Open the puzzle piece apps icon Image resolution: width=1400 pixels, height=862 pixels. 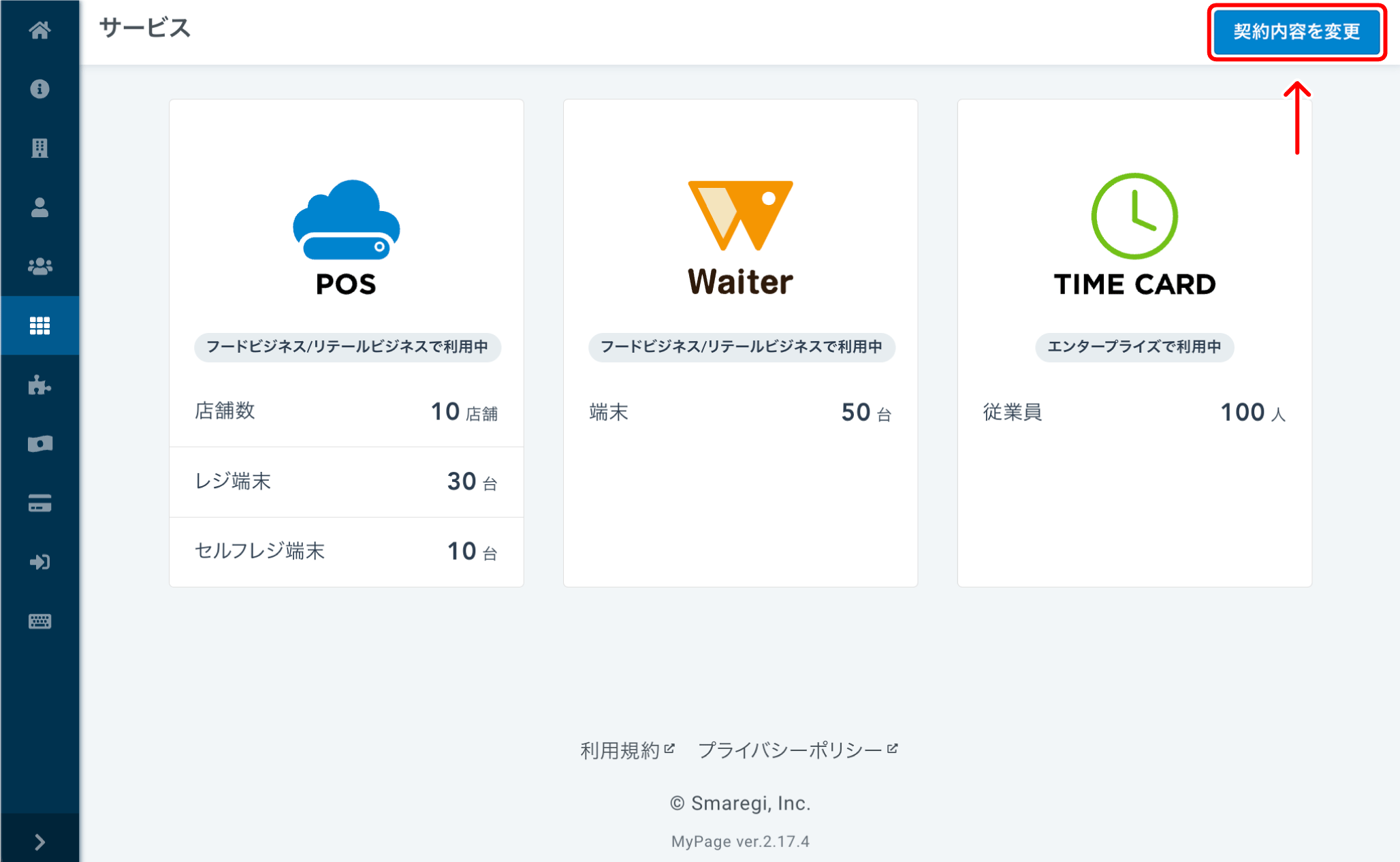pos(39,385)
